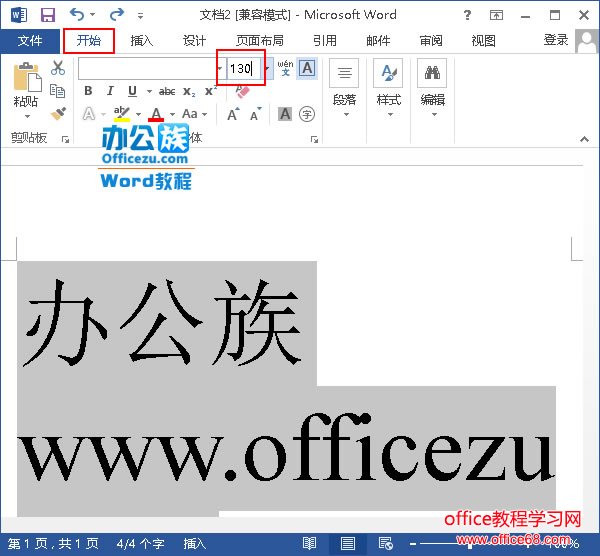Open the 文件 tab
The image size is (600, 556).
[x=30, y=41]
